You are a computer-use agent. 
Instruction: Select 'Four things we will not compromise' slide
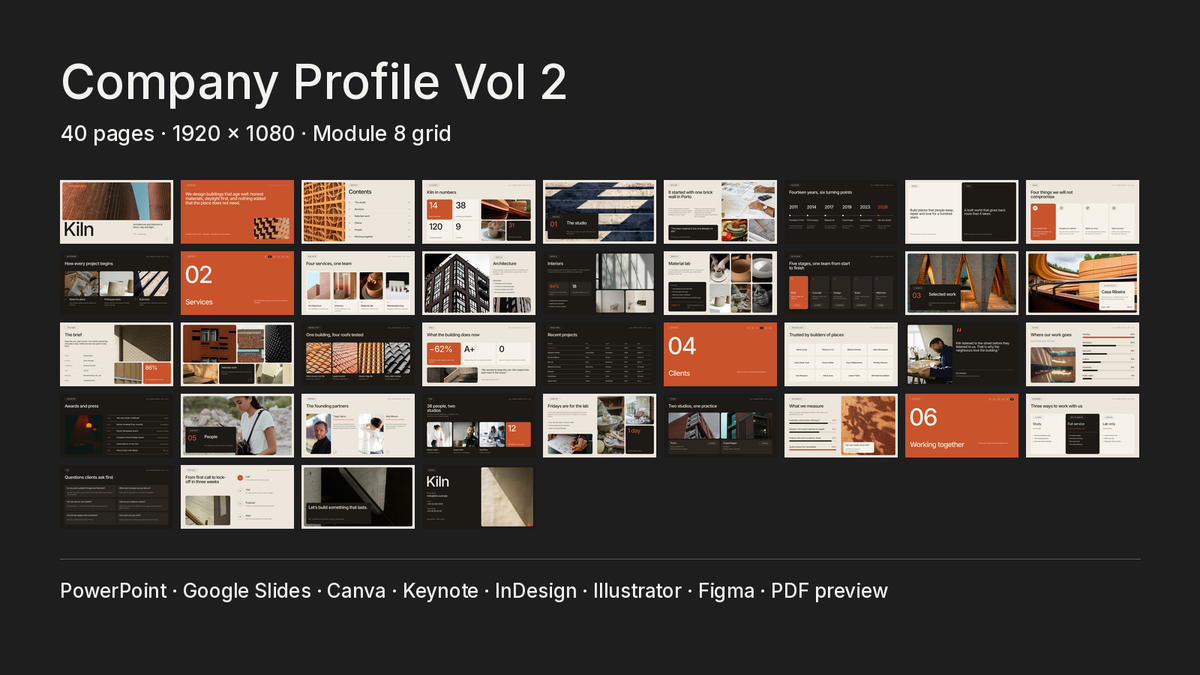click(x=1082, y=211)
